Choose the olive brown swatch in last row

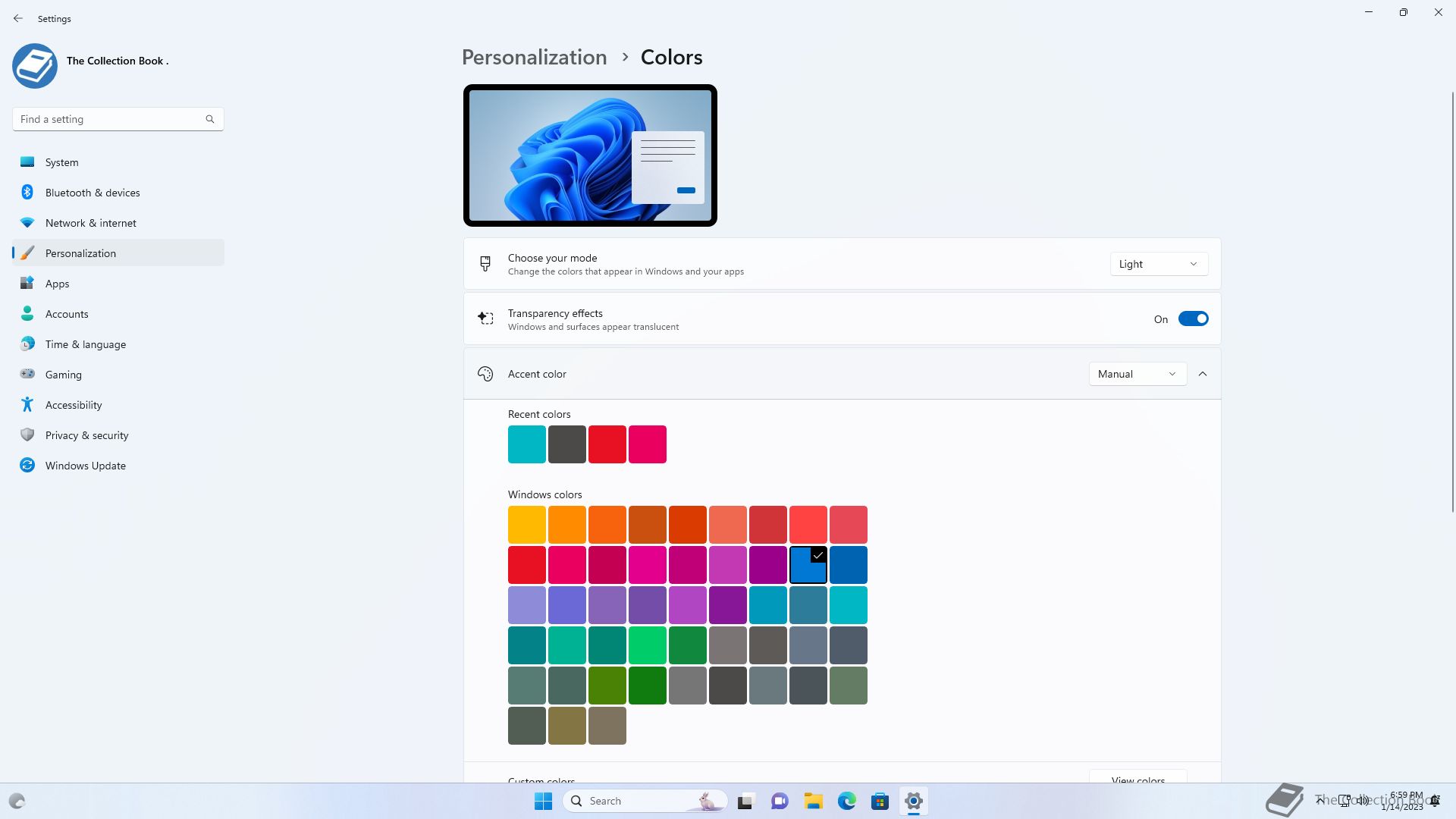(x=567, y=726)
